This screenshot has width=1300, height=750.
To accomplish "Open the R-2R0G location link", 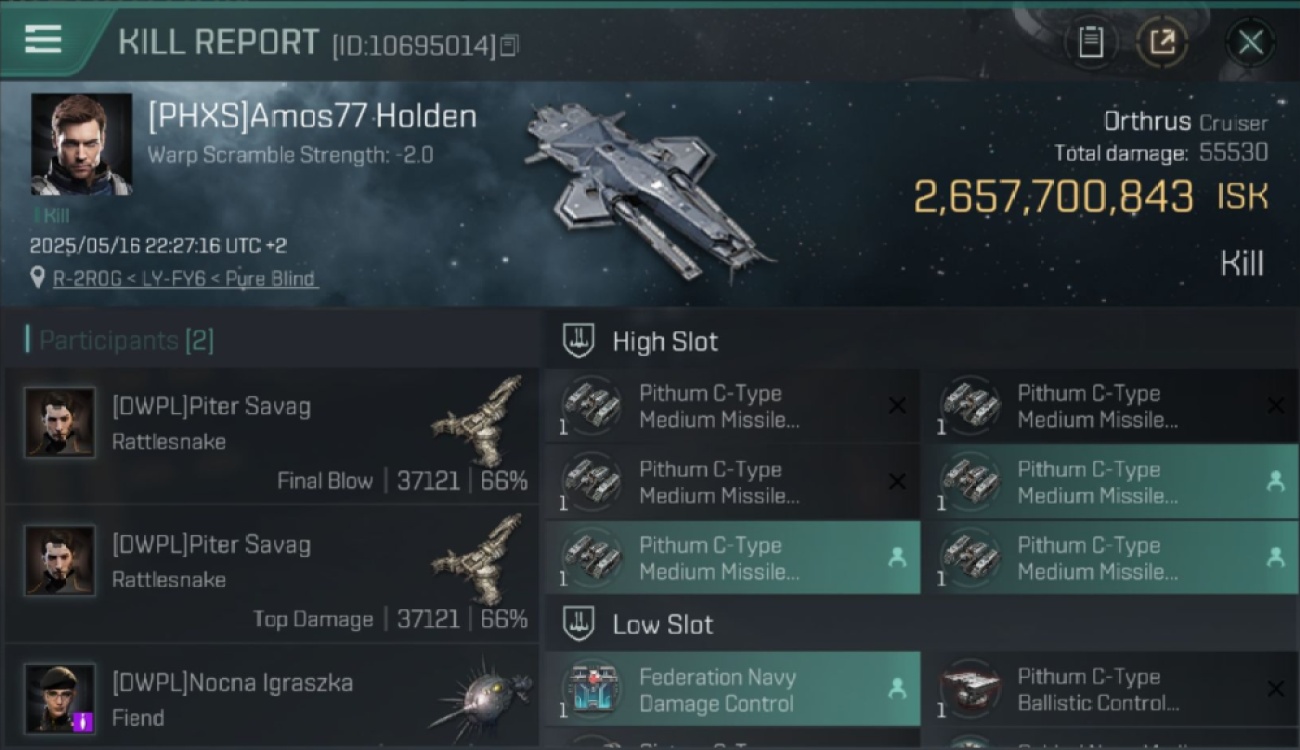I will [184, 278].
